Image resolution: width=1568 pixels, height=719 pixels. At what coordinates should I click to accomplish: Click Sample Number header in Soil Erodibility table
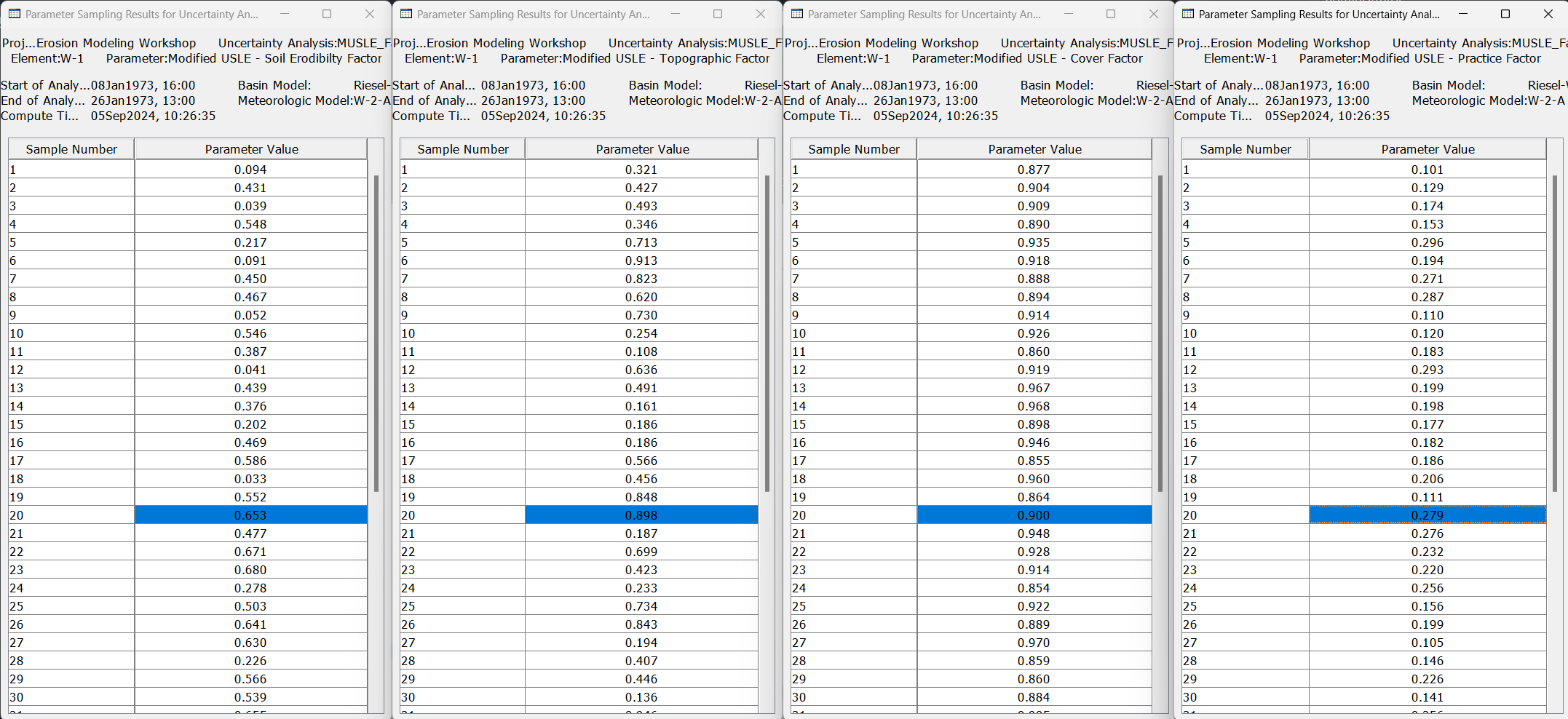pyautogui.click(x=71, y=149)
